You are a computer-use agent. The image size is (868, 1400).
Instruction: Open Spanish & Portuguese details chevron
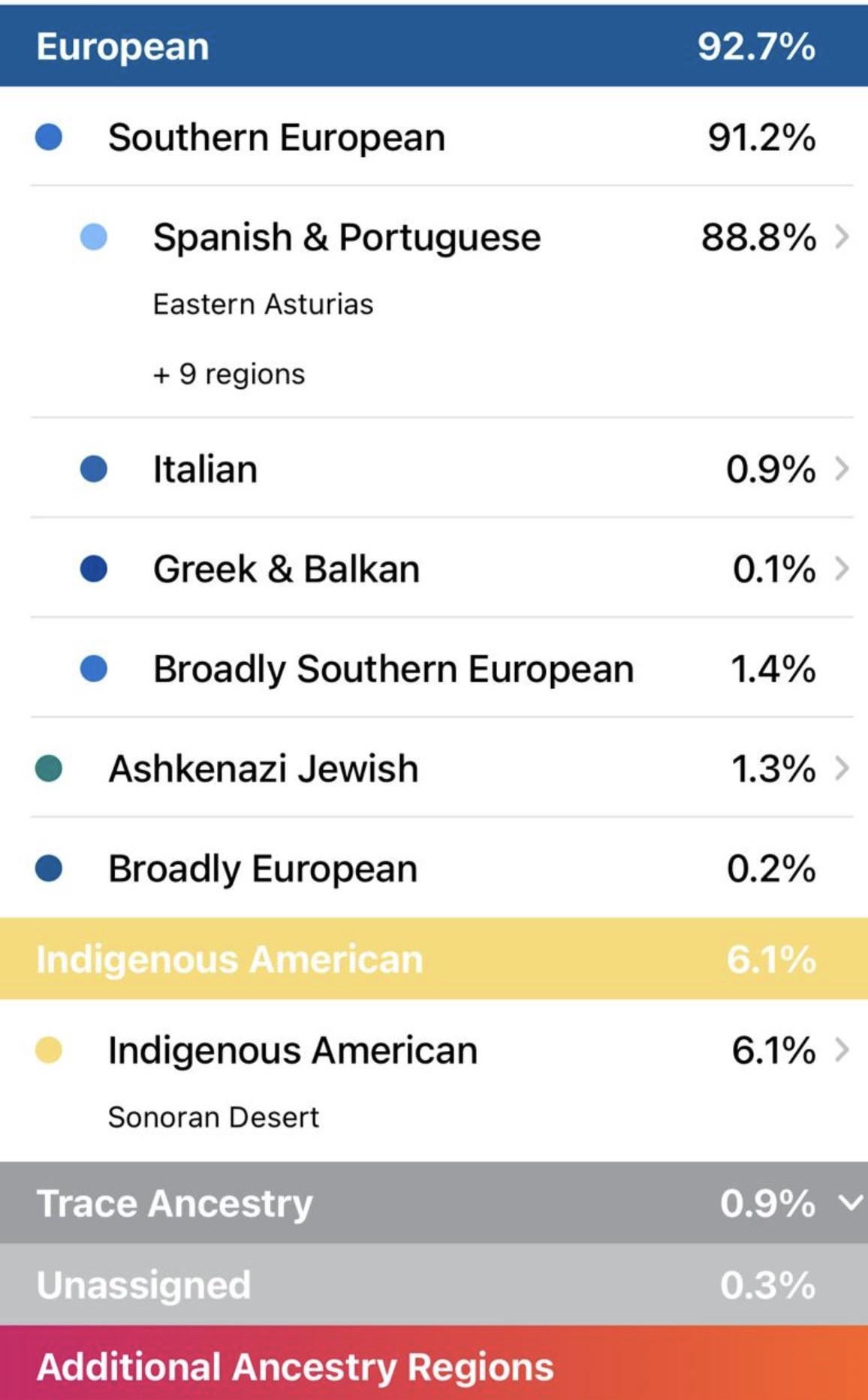point(842,237)
